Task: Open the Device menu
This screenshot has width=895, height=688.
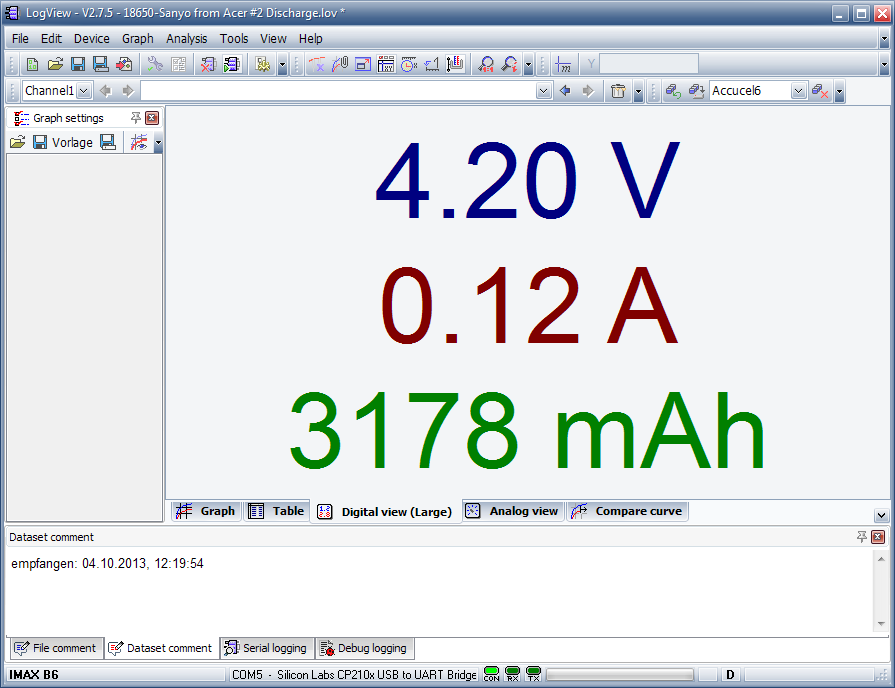Action: 91,38
